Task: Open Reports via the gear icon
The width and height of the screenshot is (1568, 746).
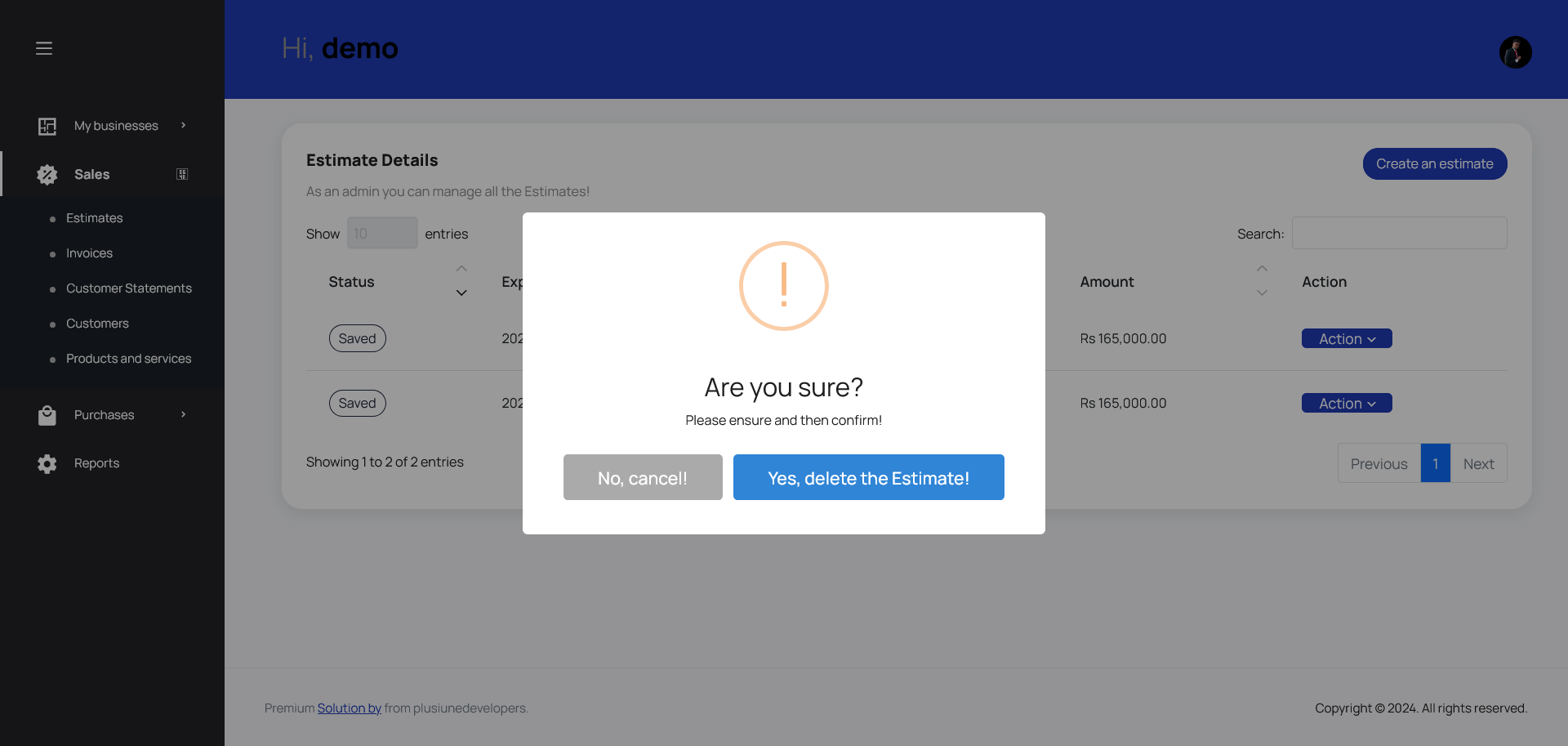Action: click(x=47, y=463)
